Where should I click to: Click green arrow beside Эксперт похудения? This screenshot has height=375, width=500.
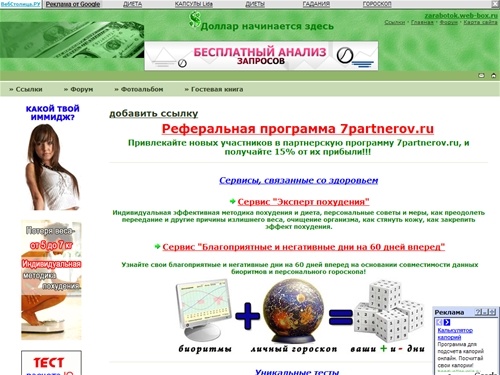coord(233,201)
